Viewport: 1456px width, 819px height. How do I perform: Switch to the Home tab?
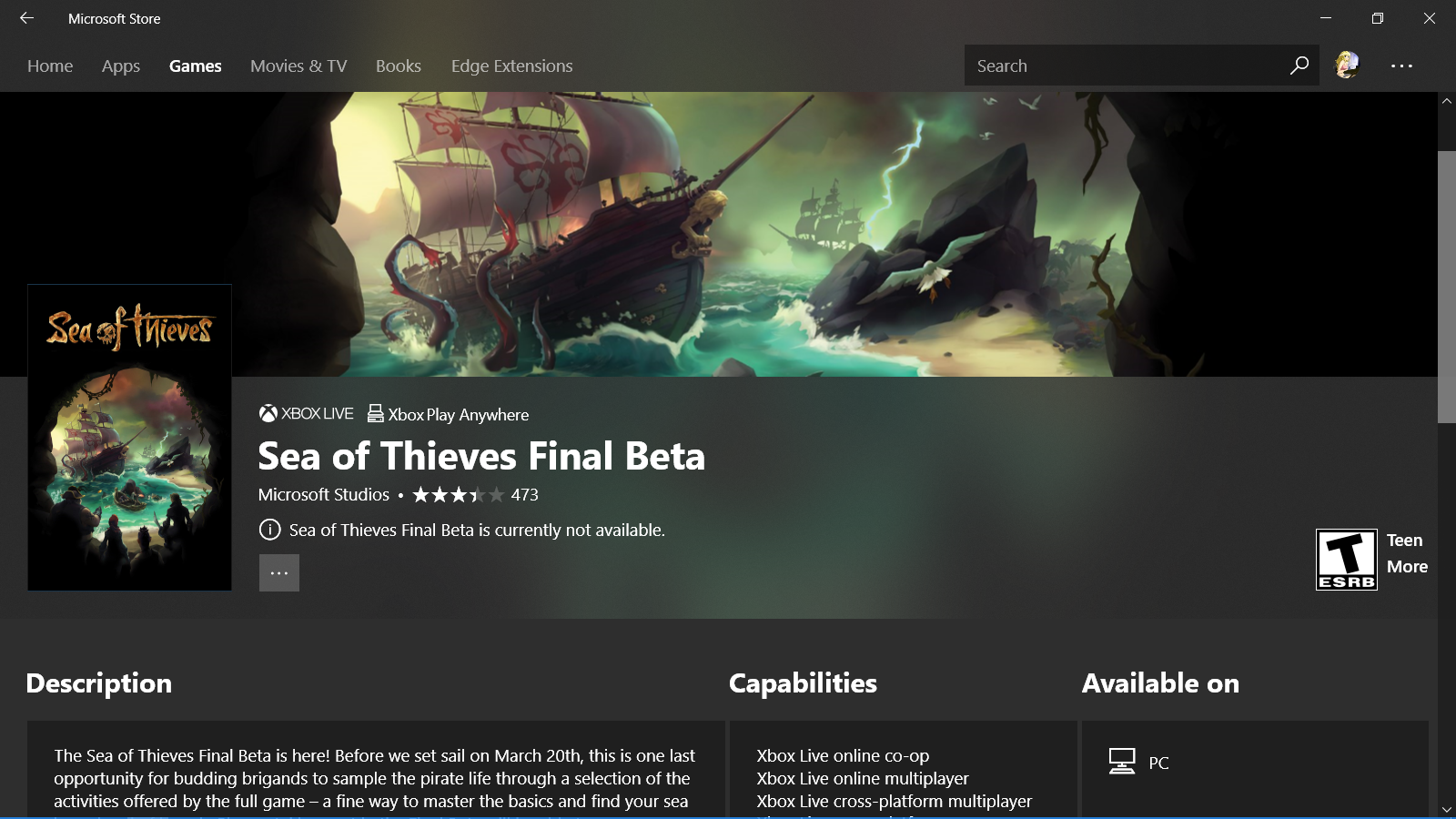coord(50,66)
